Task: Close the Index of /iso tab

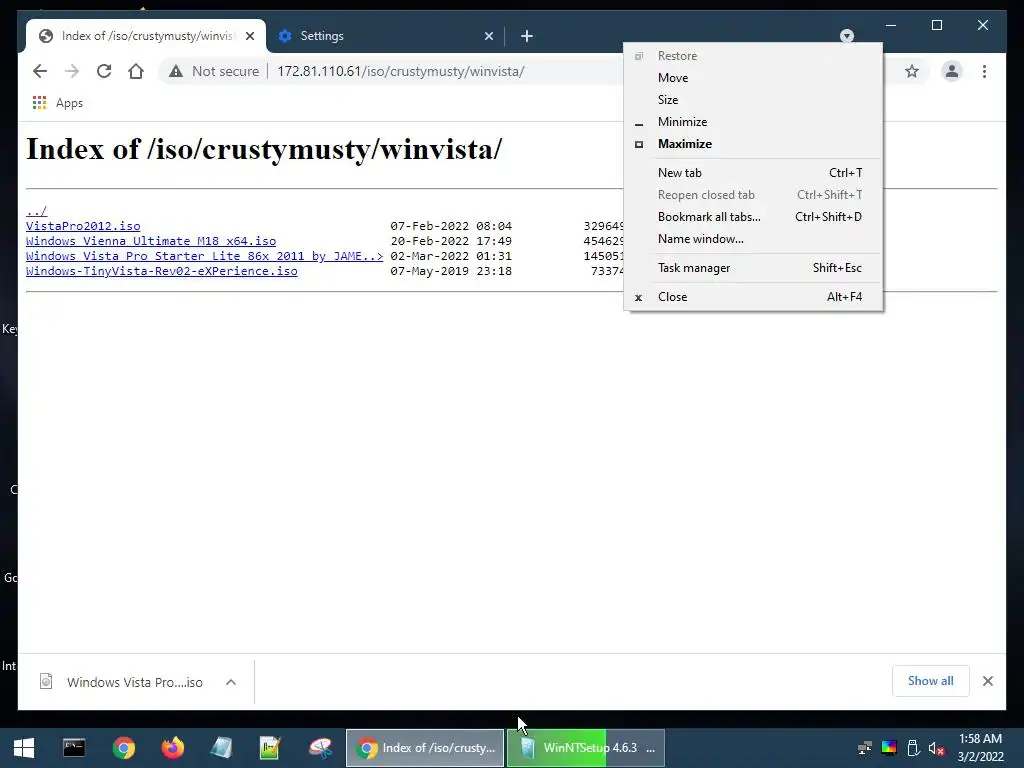Action: [x=250, y=36]
